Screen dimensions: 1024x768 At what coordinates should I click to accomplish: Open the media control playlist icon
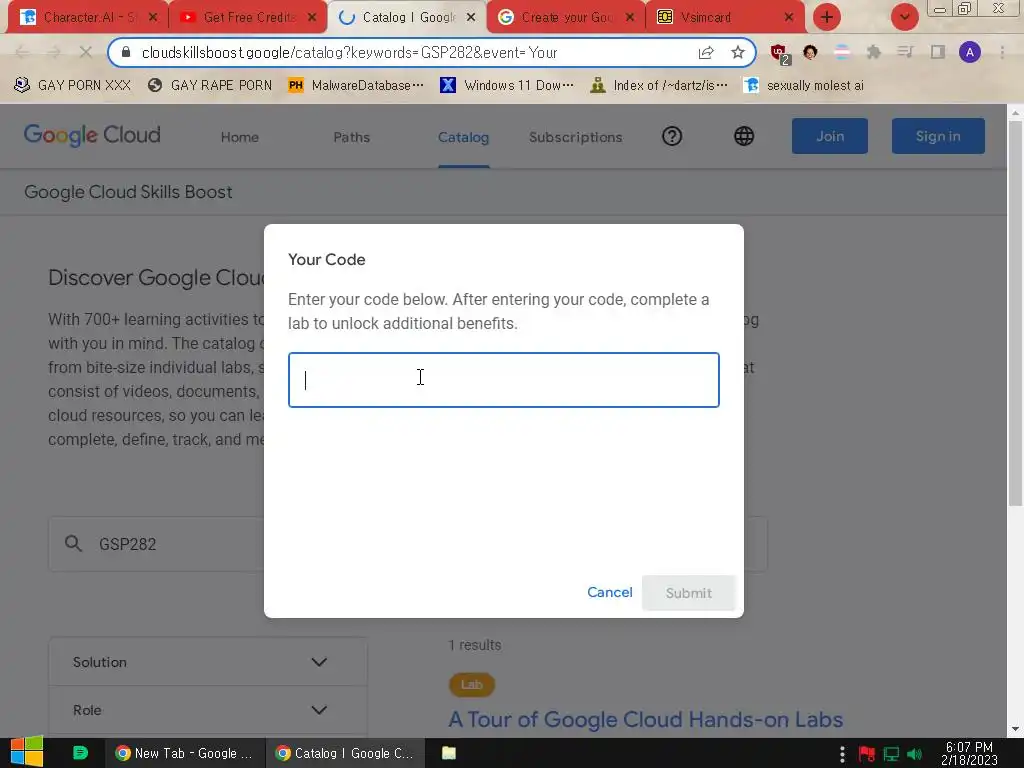pos(905,52)
